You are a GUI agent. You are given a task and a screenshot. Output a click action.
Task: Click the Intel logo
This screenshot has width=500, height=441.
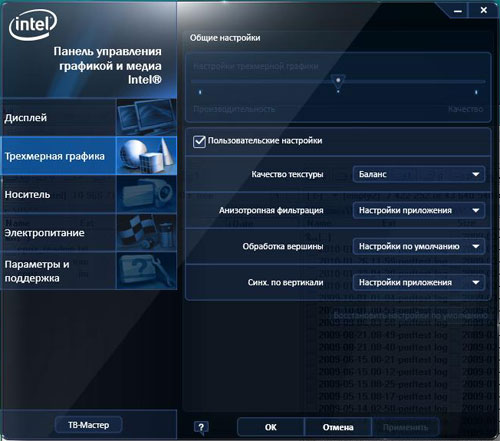click(33, 24)
